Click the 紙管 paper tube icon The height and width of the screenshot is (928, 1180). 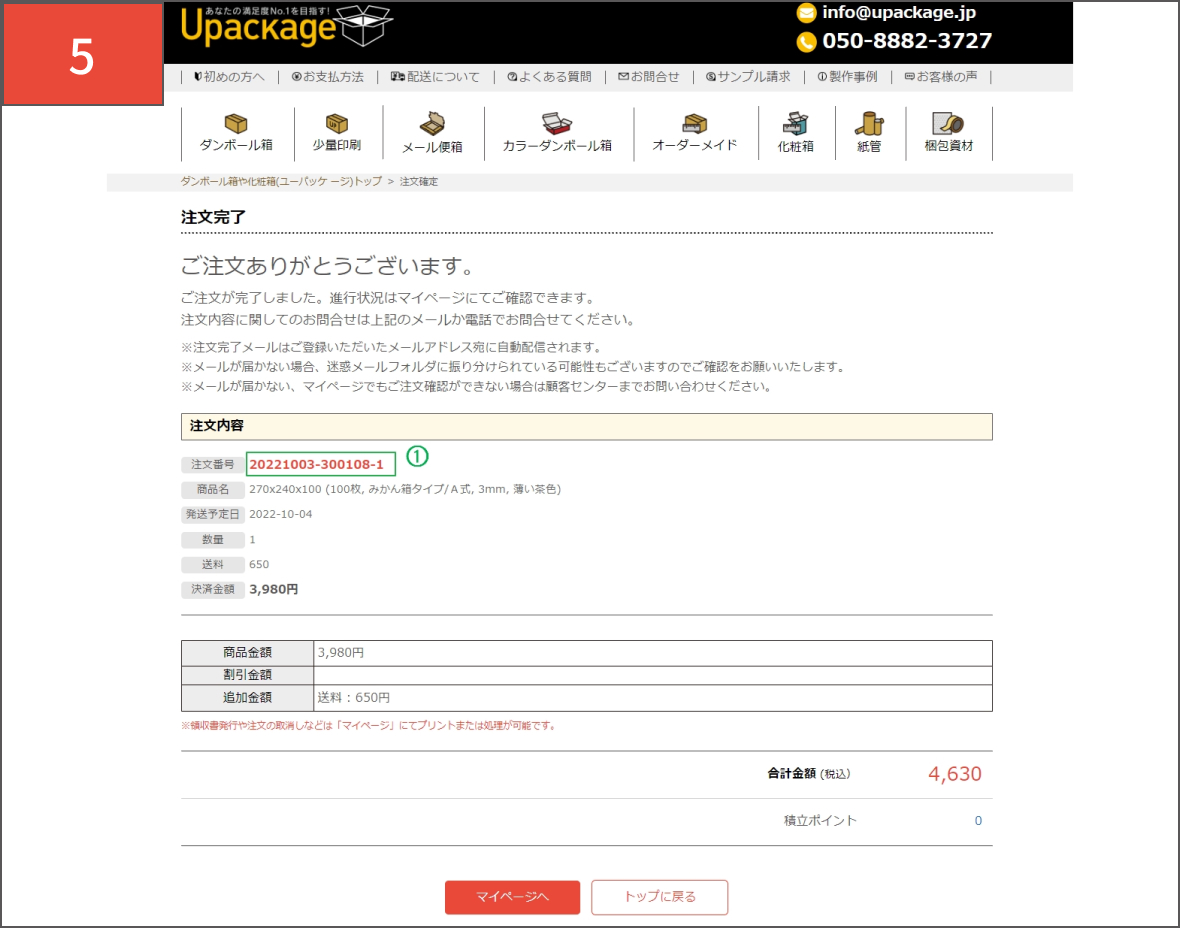pyautogui.click(x=869, y=123)
